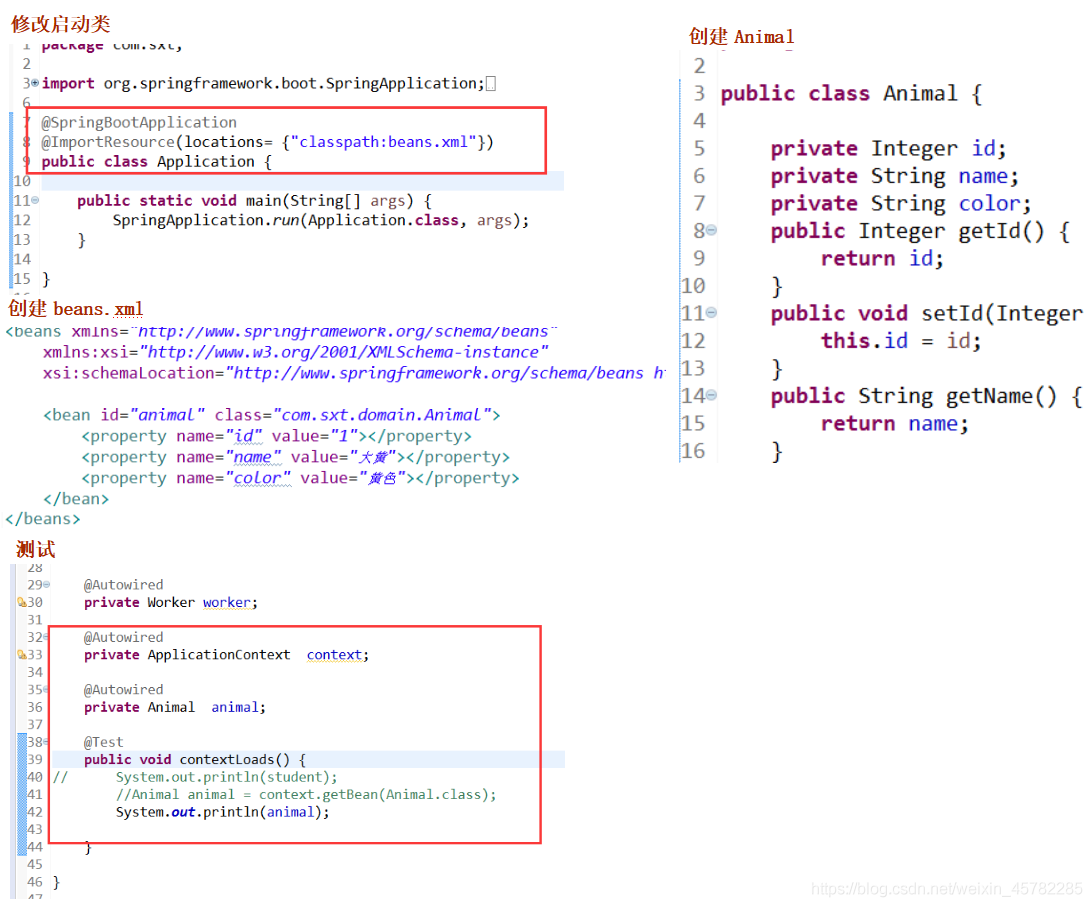This screenshot has height=907, width=1092.
Task: Click the warning marker on line 30
Action: (22, 602)
